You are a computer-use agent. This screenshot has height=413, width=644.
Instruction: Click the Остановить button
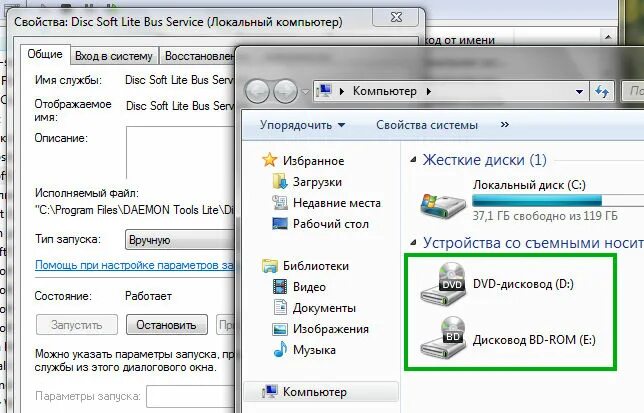(166, 325)
